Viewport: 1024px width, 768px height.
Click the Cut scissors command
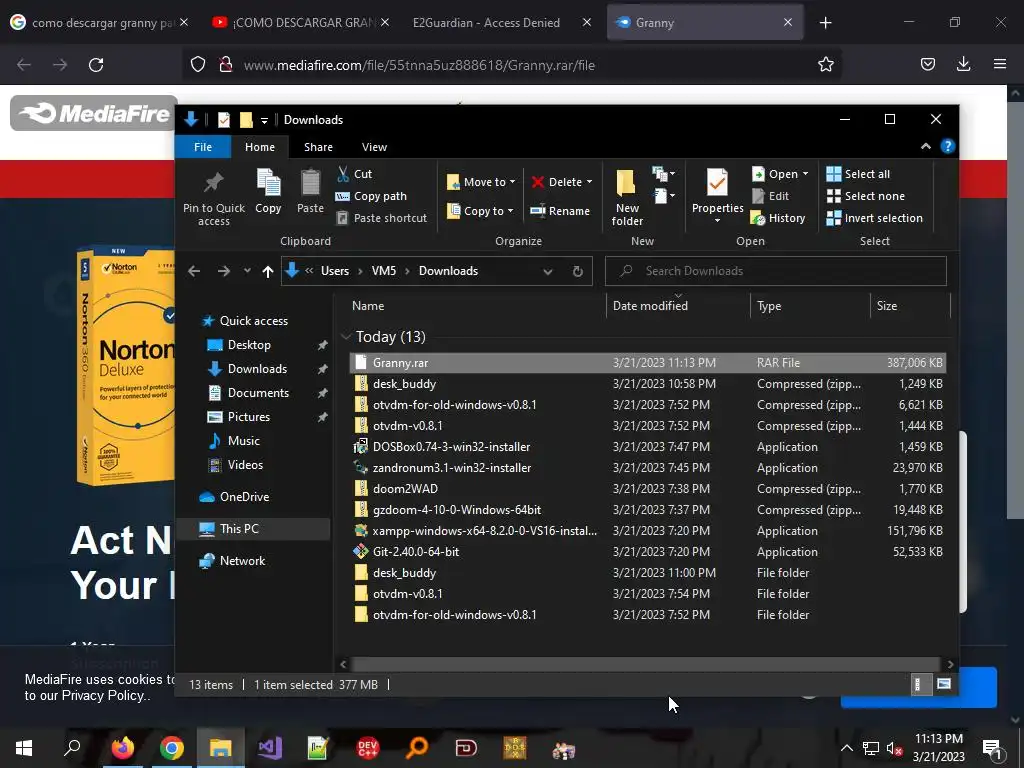pyautogui.click(x=355, y=174)
